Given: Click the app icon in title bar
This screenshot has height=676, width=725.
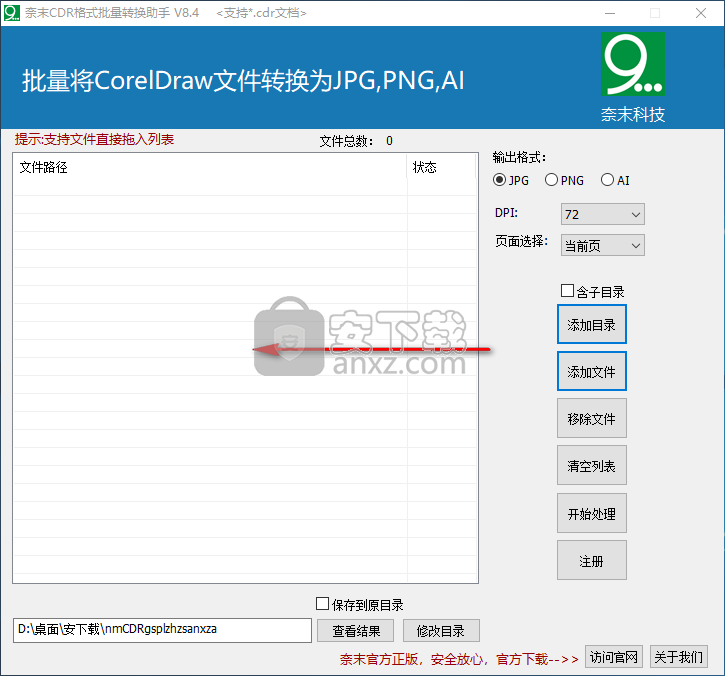Looking at the screenshot, I should 13,13.
